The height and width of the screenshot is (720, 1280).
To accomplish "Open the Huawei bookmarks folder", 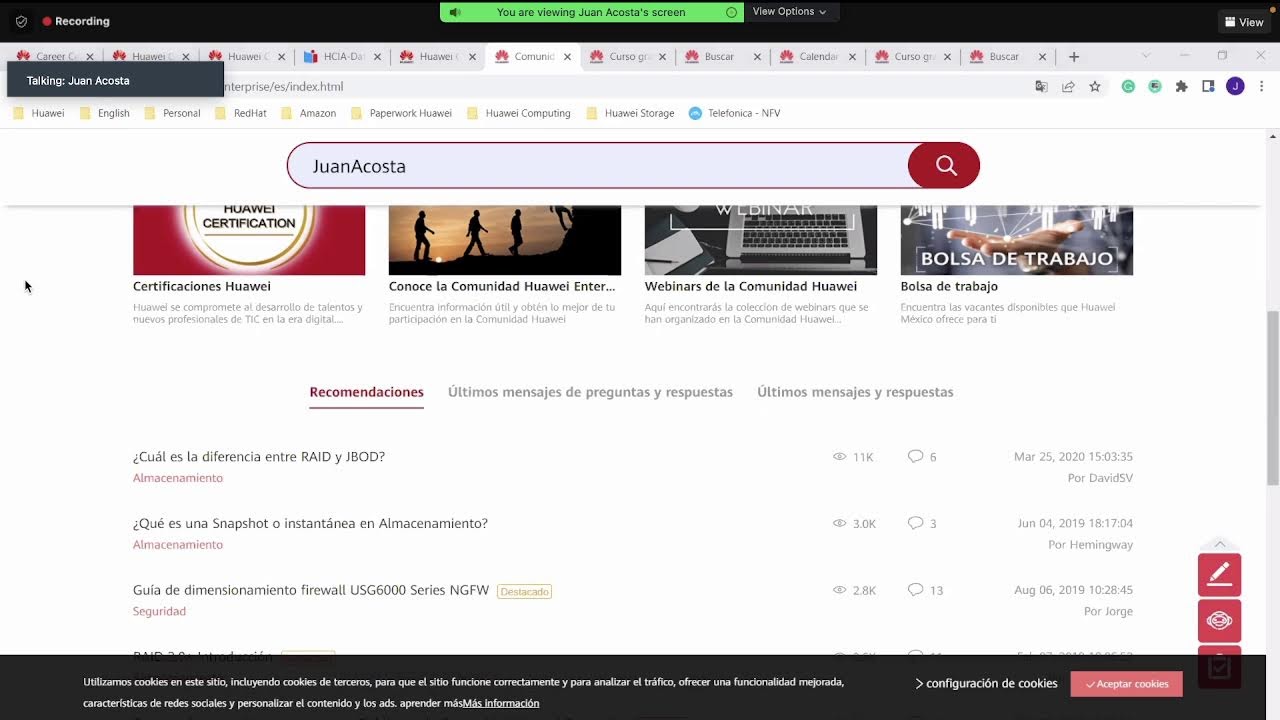I will pyautogui.click(x=38, y=113).
